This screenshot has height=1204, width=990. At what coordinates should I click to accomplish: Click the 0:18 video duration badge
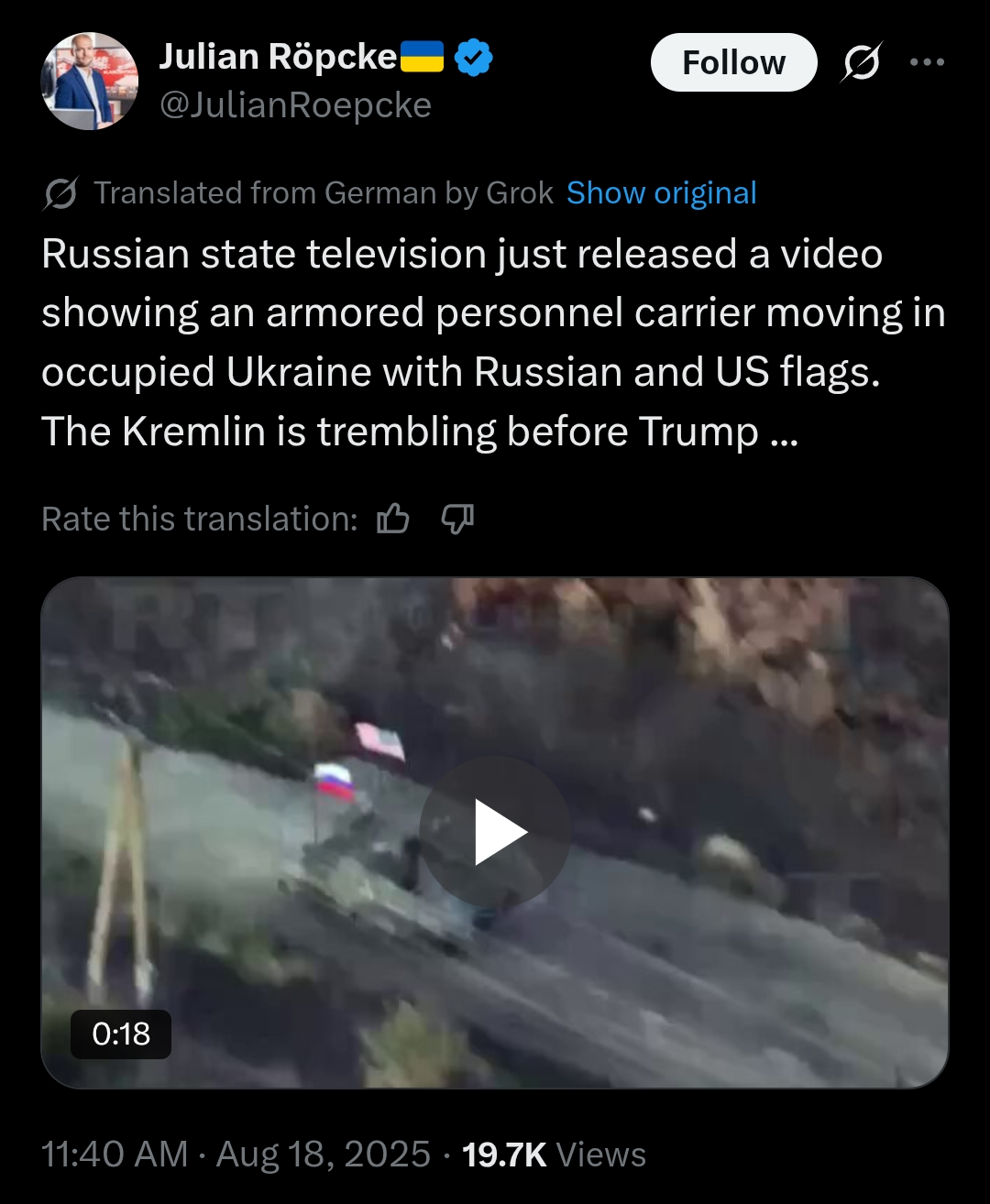pyautogui.click(x=121, y=1034)
